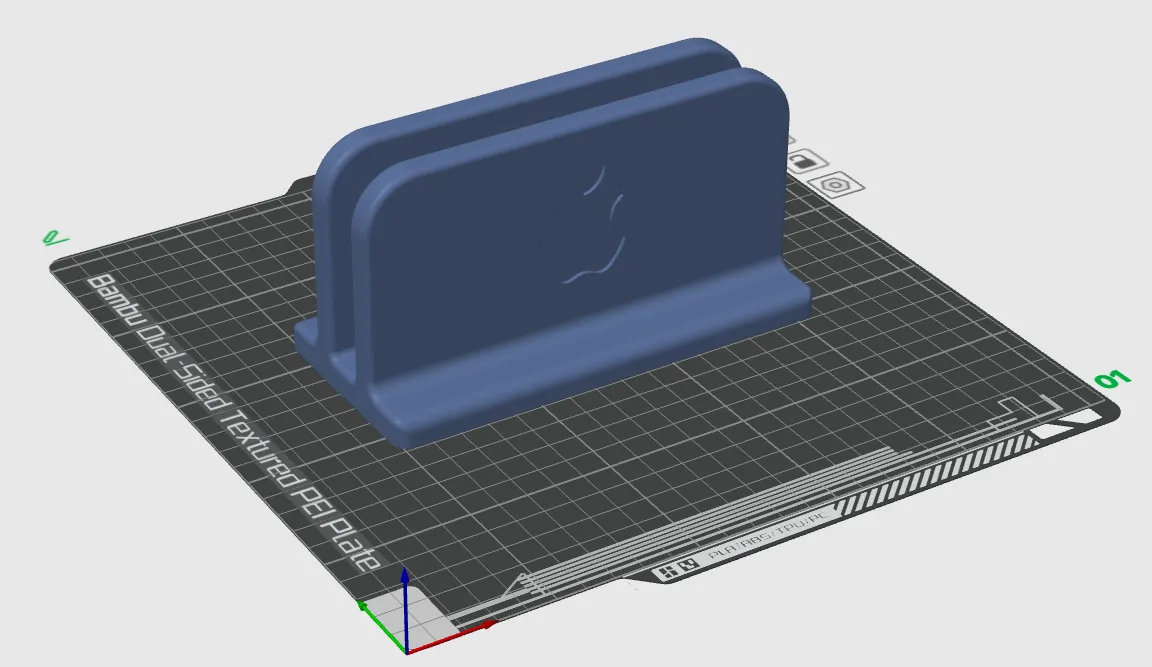Click the PLA/ABS/TPU/PC label on plate
This screenshot has height=667, width=1152.
pos(768,535)
